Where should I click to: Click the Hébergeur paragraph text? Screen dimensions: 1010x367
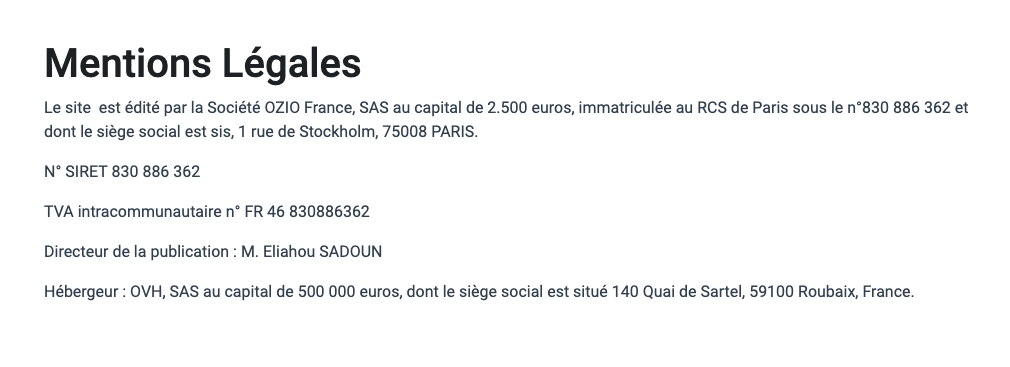(479, 292)
